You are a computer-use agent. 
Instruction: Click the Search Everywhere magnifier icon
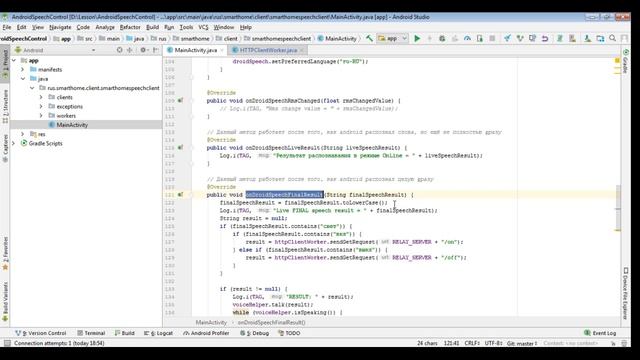613,38
